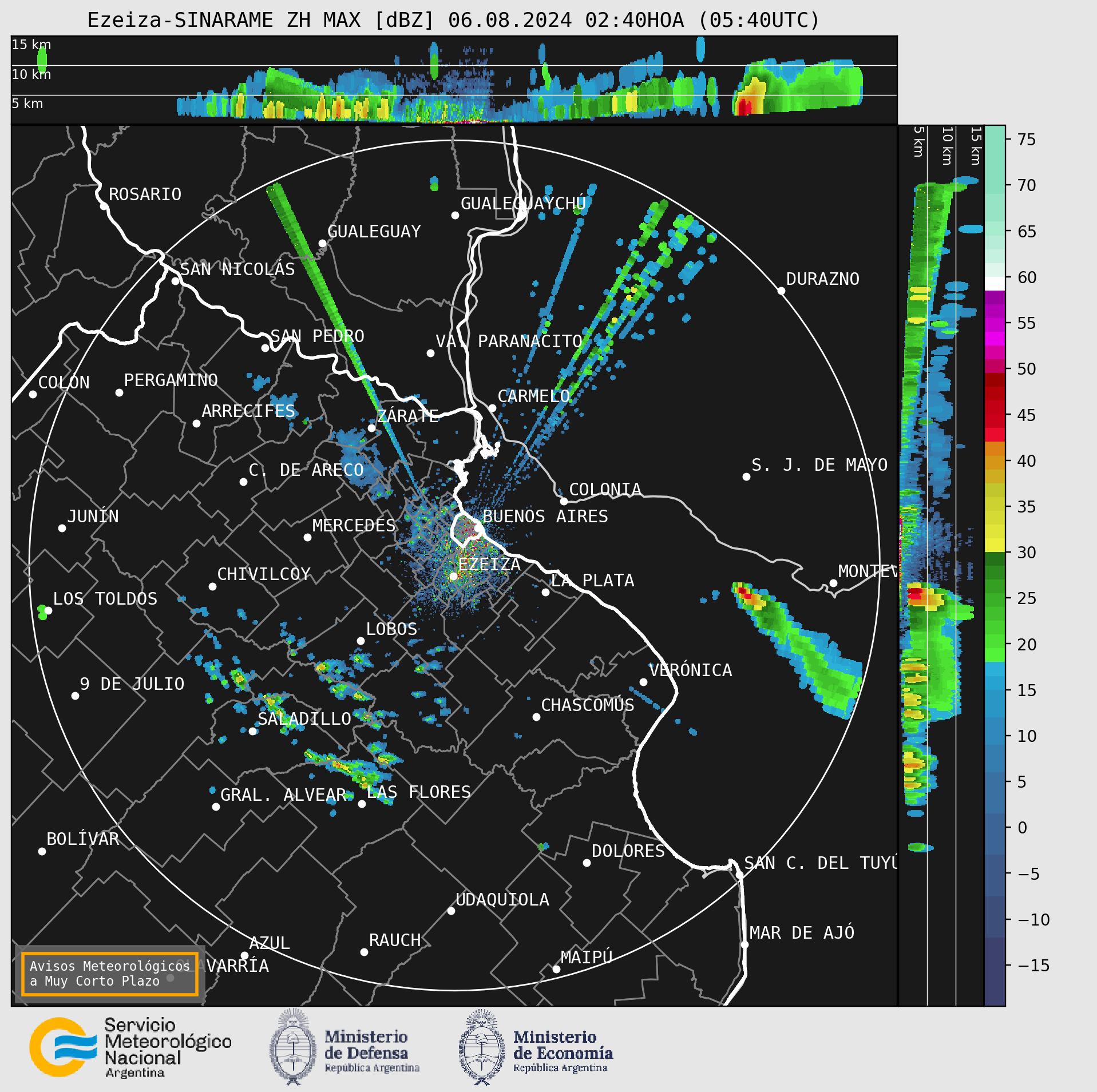Viewport: 1097px width, 1092px height.
Task: Click the 9 DE JULIO label
Action: pos(132,684)
